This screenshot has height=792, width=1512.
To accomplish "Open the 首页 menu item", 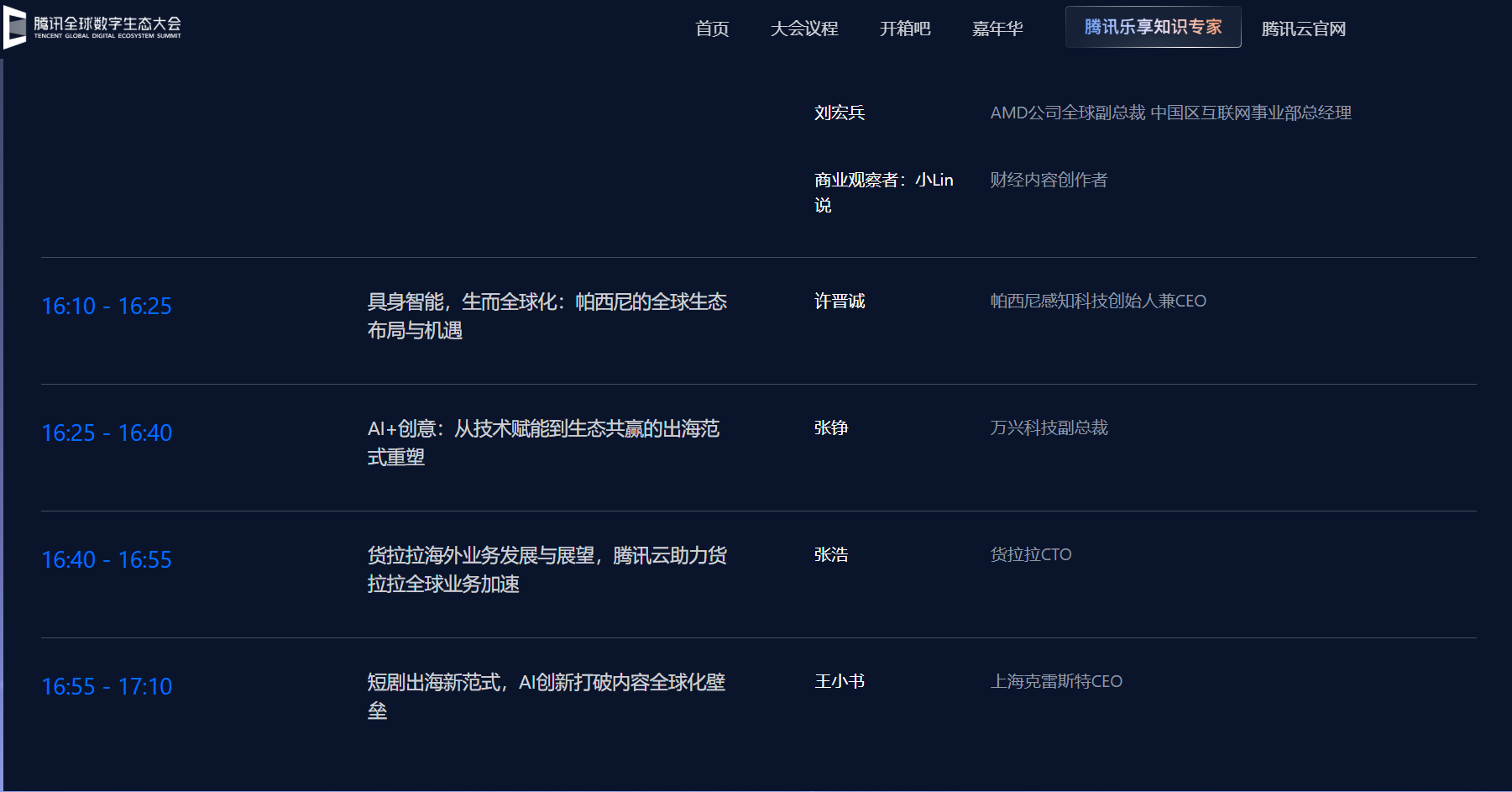I will [712, 29].
